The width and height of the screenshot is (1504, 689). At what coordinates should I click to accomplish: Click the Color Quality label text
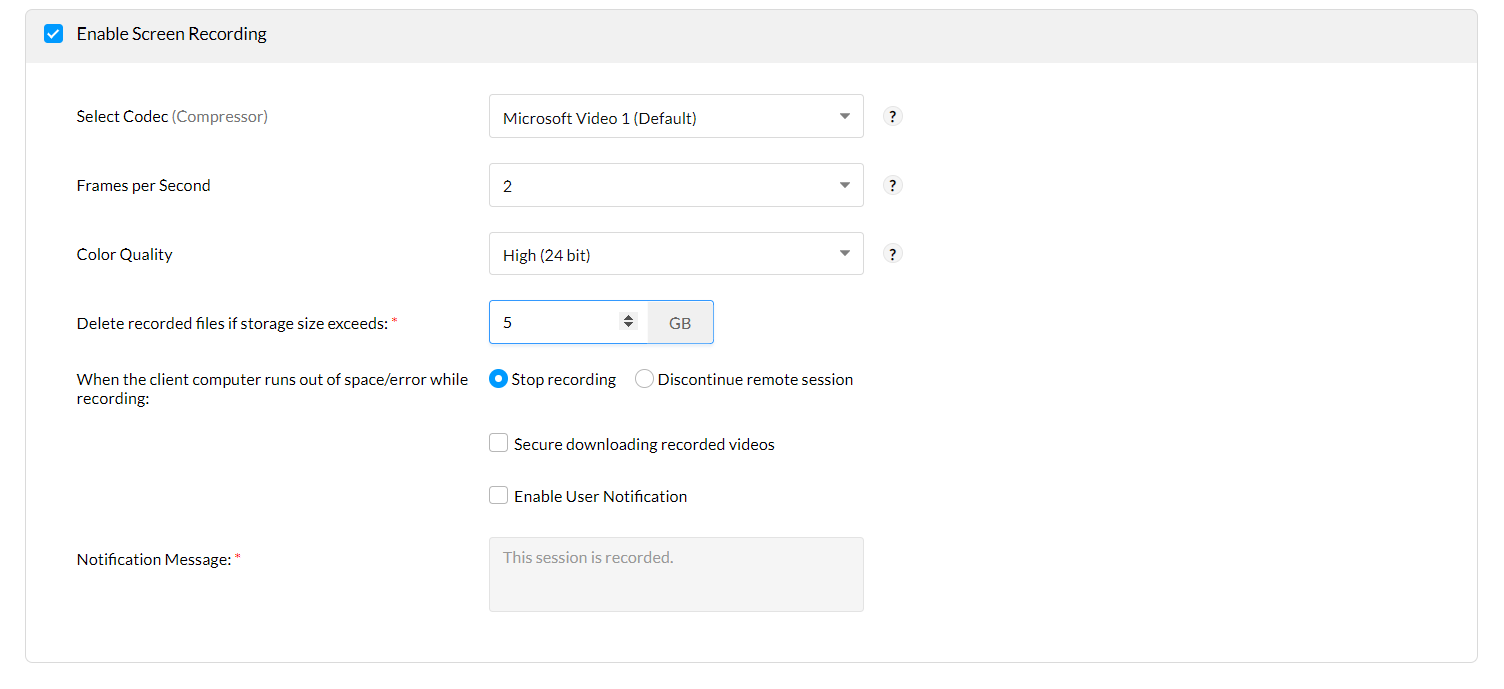coord(124,255)
